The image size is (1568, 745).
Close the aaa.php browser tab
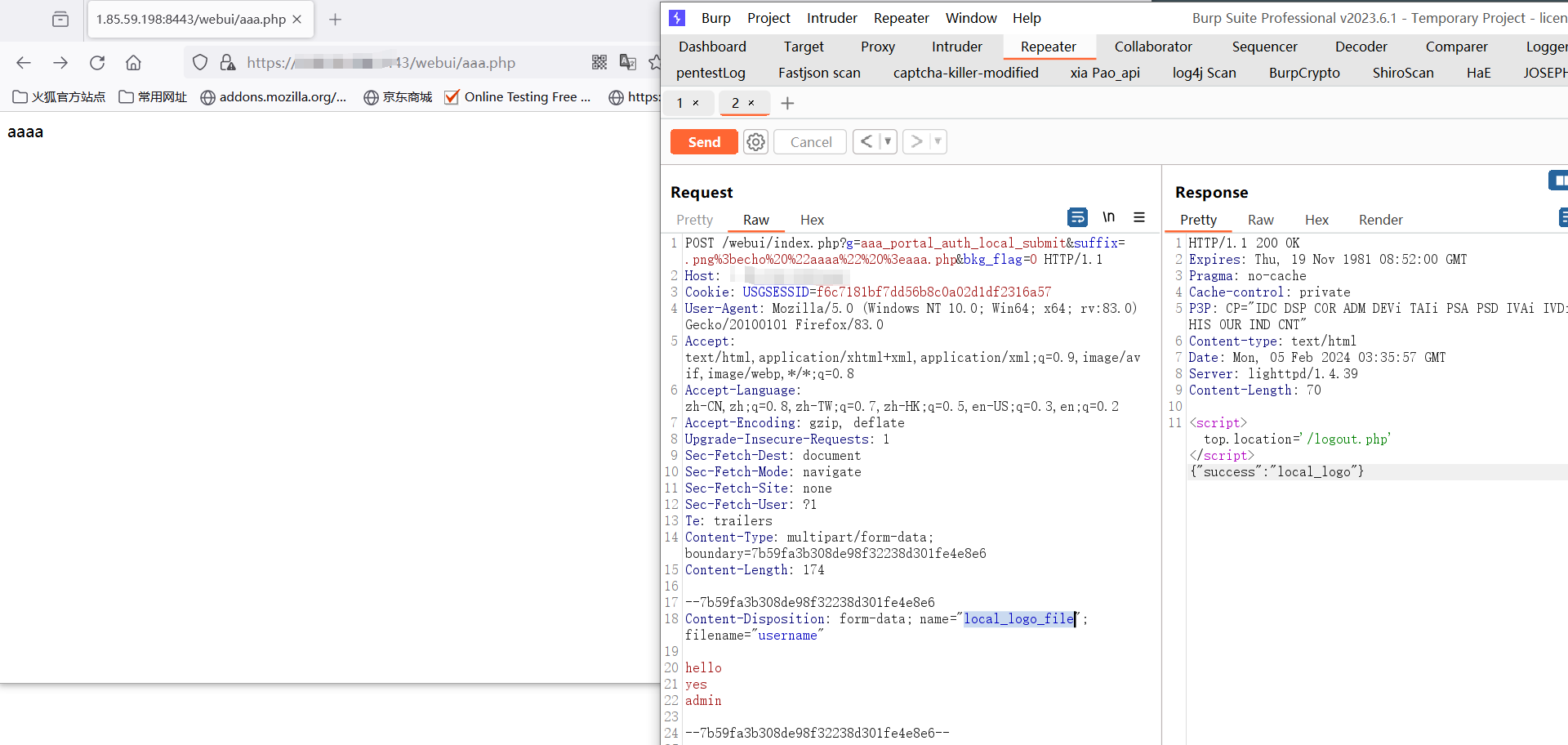[x=297, y=19]
